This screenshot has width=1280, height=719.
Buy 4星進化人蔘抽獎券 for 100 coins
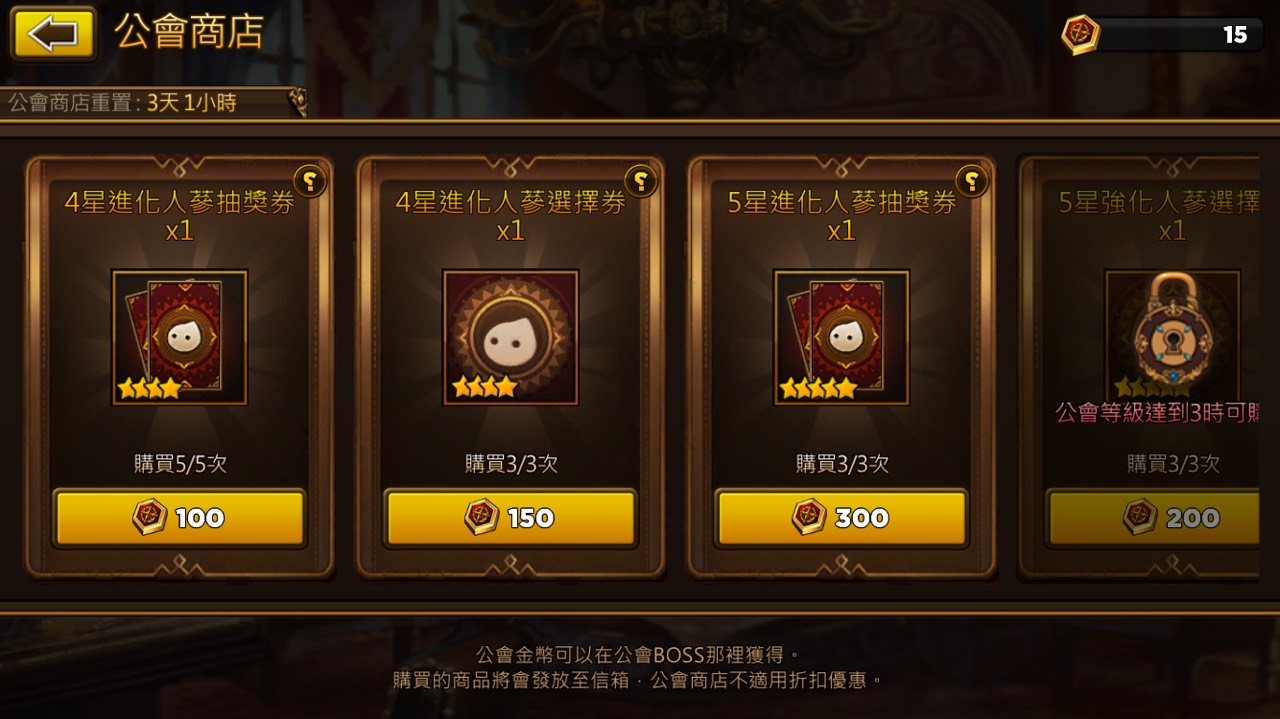179,518
